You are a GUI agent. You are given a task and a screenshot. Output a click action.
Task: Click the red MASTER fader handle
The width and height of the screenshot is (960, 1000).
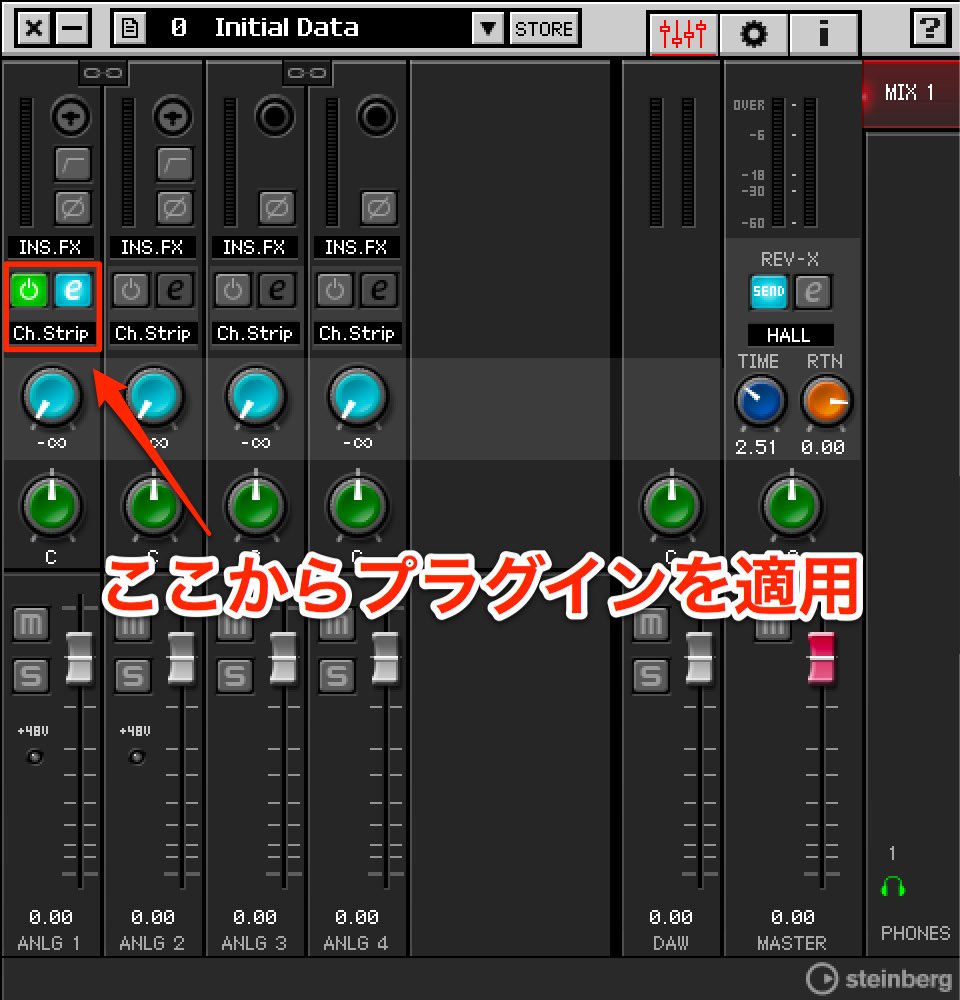coord(822,658)
